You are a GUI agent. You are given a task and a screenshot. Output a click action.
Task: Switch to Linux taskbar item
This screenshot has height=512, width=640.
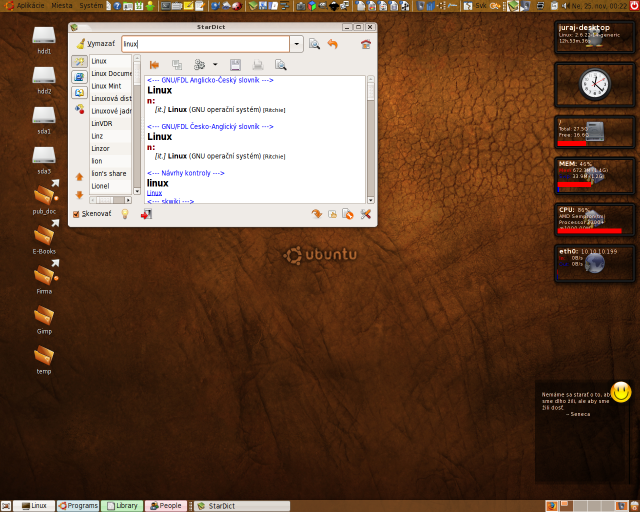pyautogui.click(x=34, y=506)
